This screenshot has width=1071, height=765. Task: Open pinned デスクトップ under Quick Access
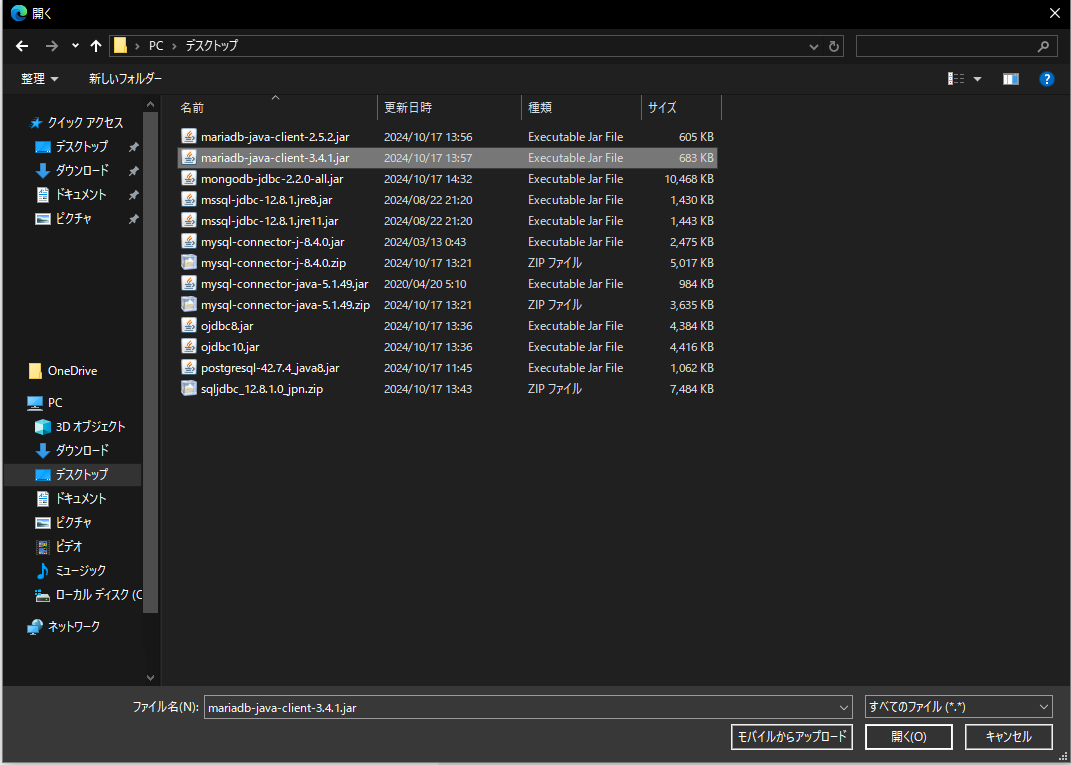tap(72, 147)
